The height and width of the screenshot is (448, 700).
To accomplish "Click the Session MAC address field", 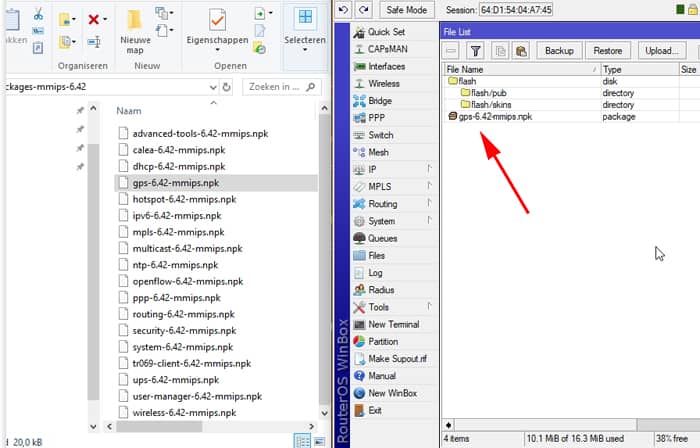I will coord(516,9).
